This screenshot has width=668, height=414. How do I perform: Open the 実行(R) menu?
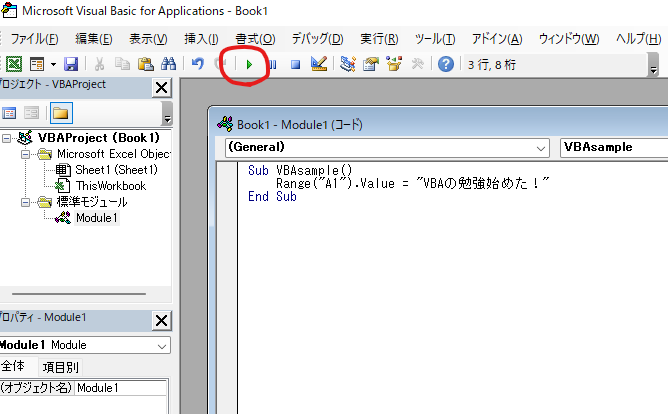coord(379,39)
